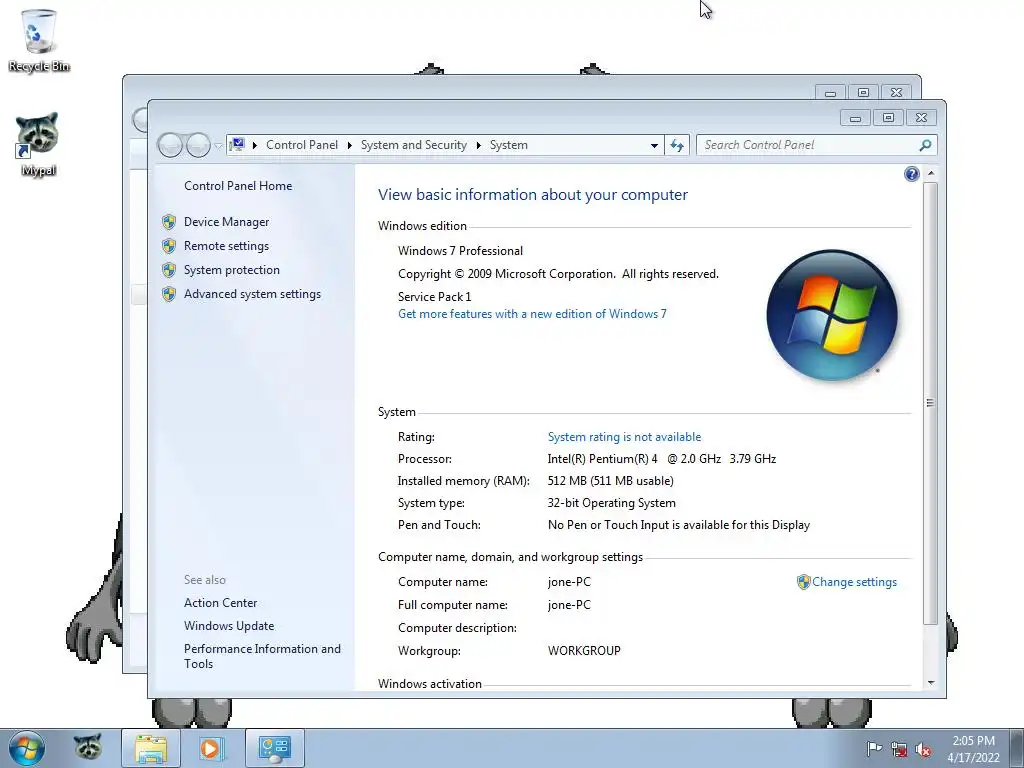This screenshot has width=1024, height=768.
Task: Open Mypal raccoon icon in taskbar
Action: (x=88, y=748)
